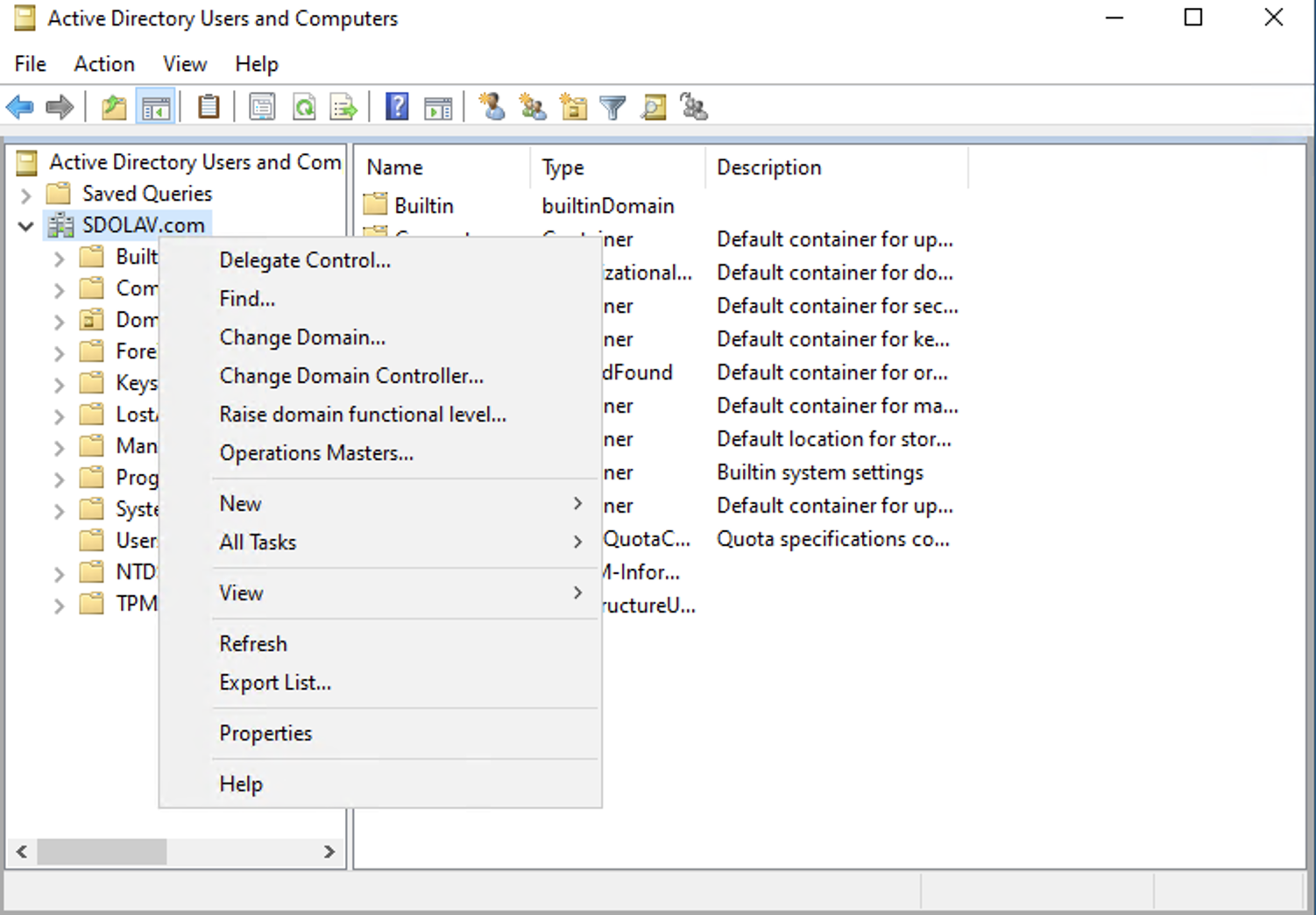Image resolution: width=1316 pixels, height=915 pixels.
Task: Click the app icon in the title bar
Action: pos(25,18)
